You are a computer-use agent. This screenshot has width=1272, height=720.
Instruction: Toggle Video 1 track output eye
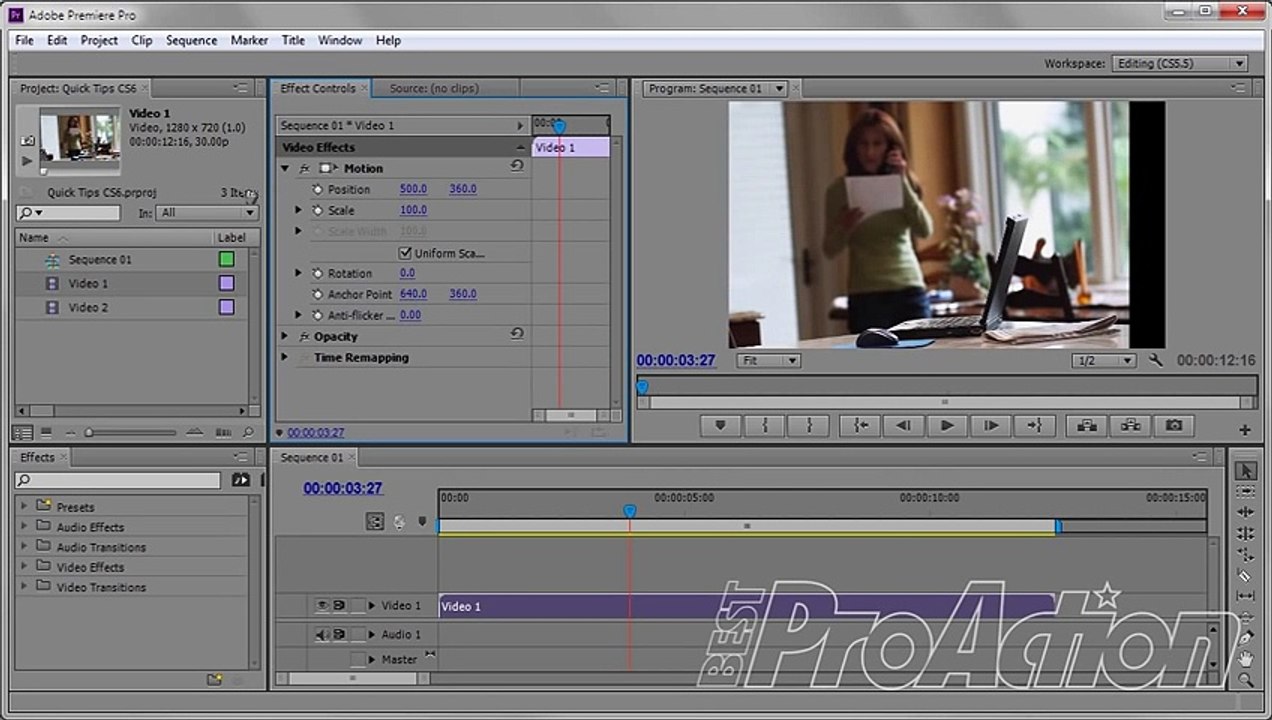click(322, 606)
